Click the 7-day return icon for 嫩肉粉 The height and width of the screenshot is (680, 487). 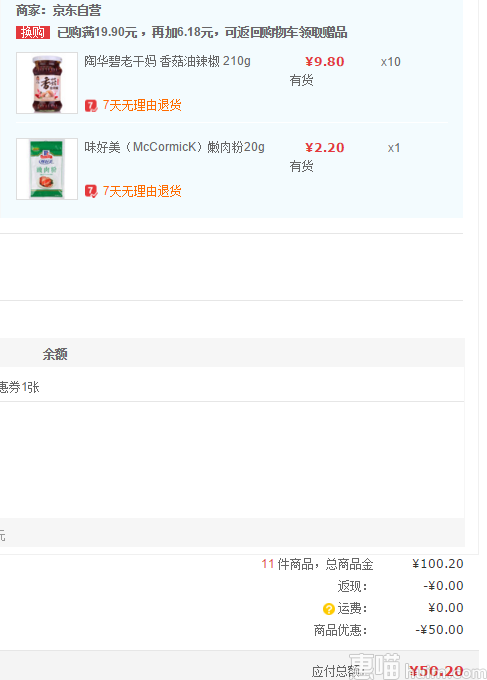(x=91, y=191)
